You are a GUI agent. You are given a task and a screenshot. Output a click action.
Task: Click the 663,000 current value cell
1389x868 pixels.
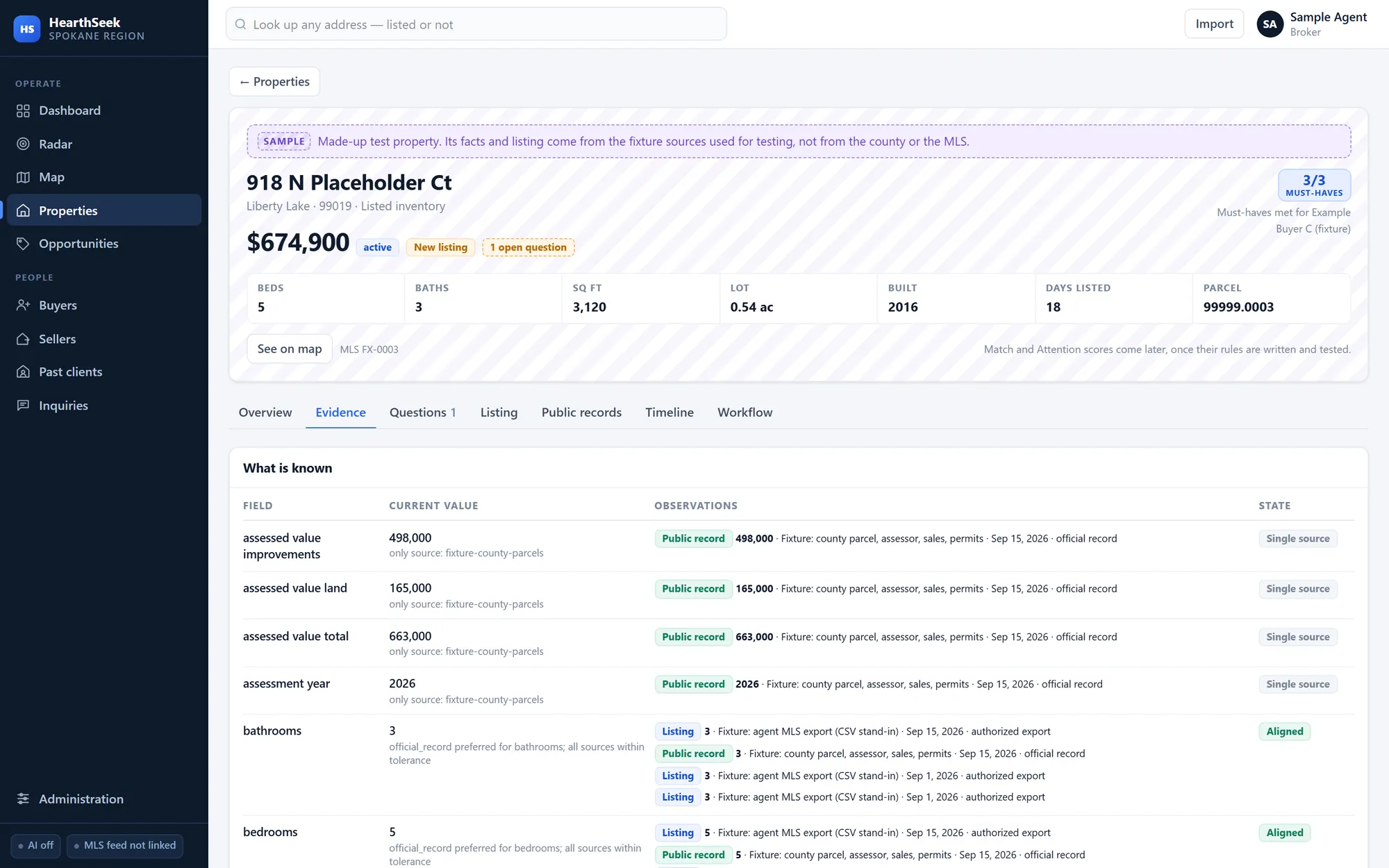pyautogui.click(x=410, y=636)
